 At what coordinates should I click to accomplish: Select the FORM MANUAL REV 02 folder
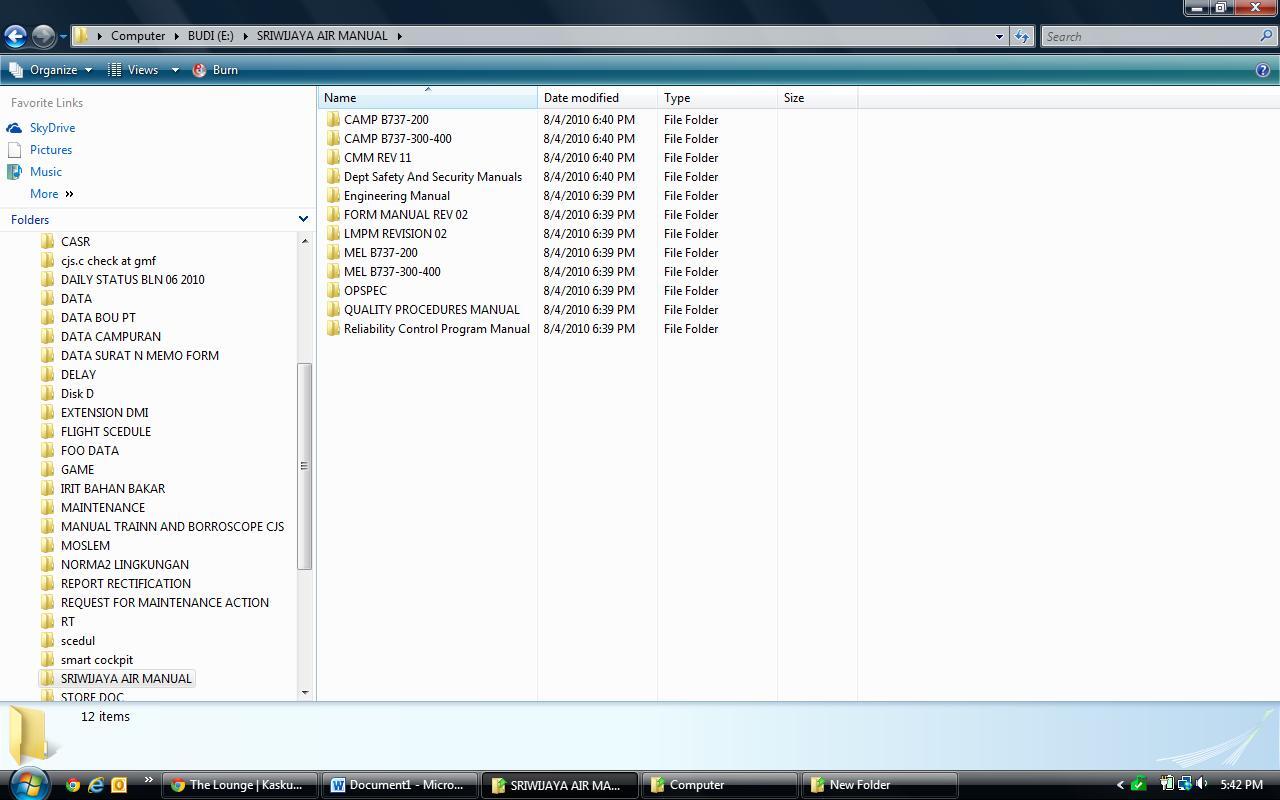tap(405, 215)
